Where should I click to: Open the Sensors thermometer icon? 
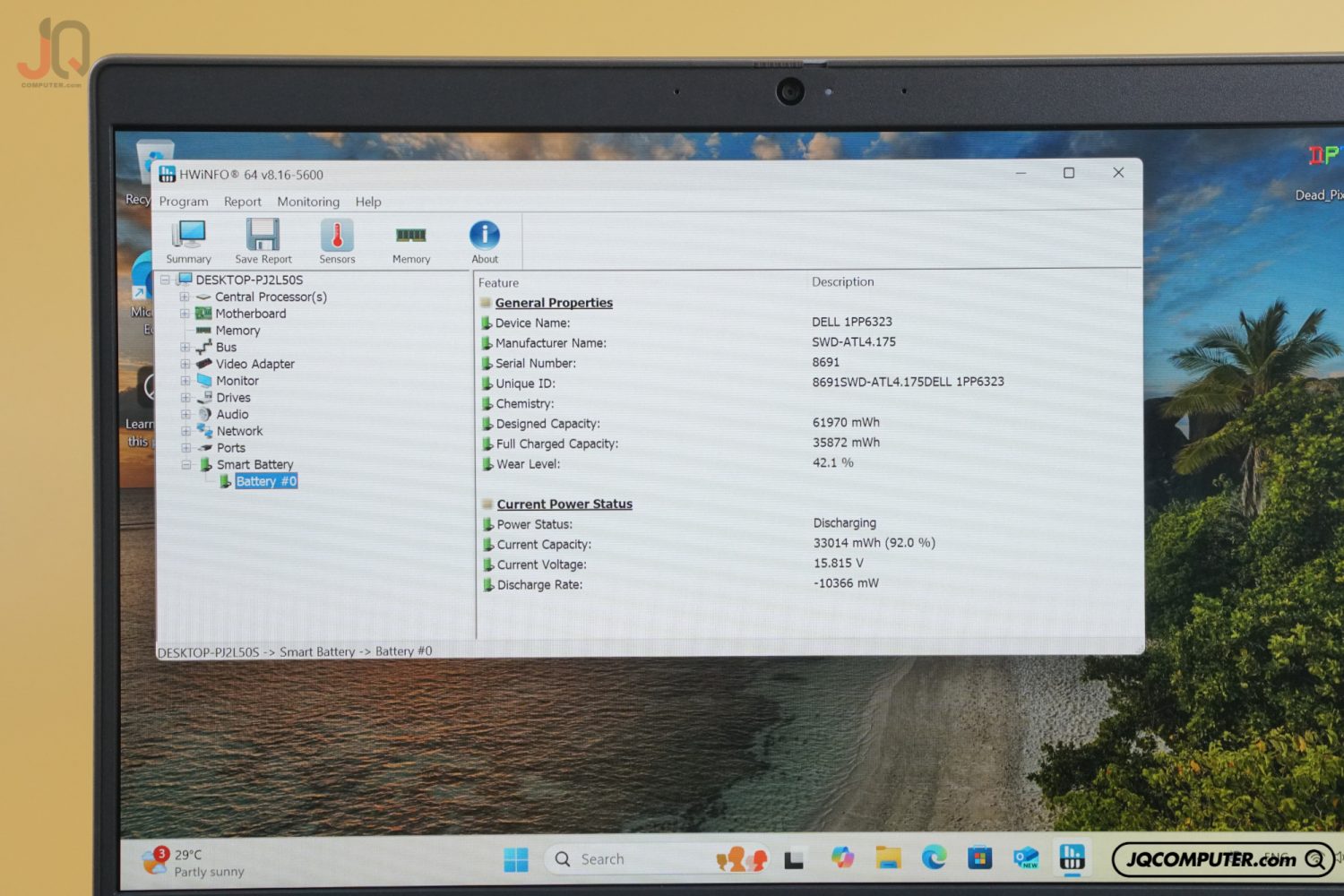(x=337, y=242)
